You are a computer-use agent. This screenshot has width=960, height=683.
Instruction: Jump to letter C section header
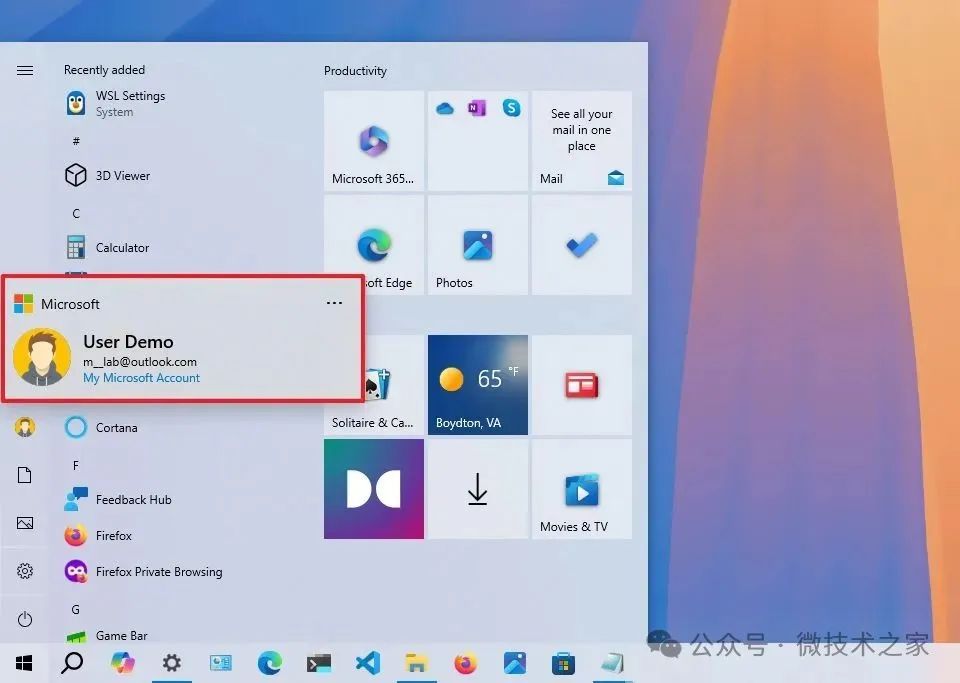tap(76, 214)
